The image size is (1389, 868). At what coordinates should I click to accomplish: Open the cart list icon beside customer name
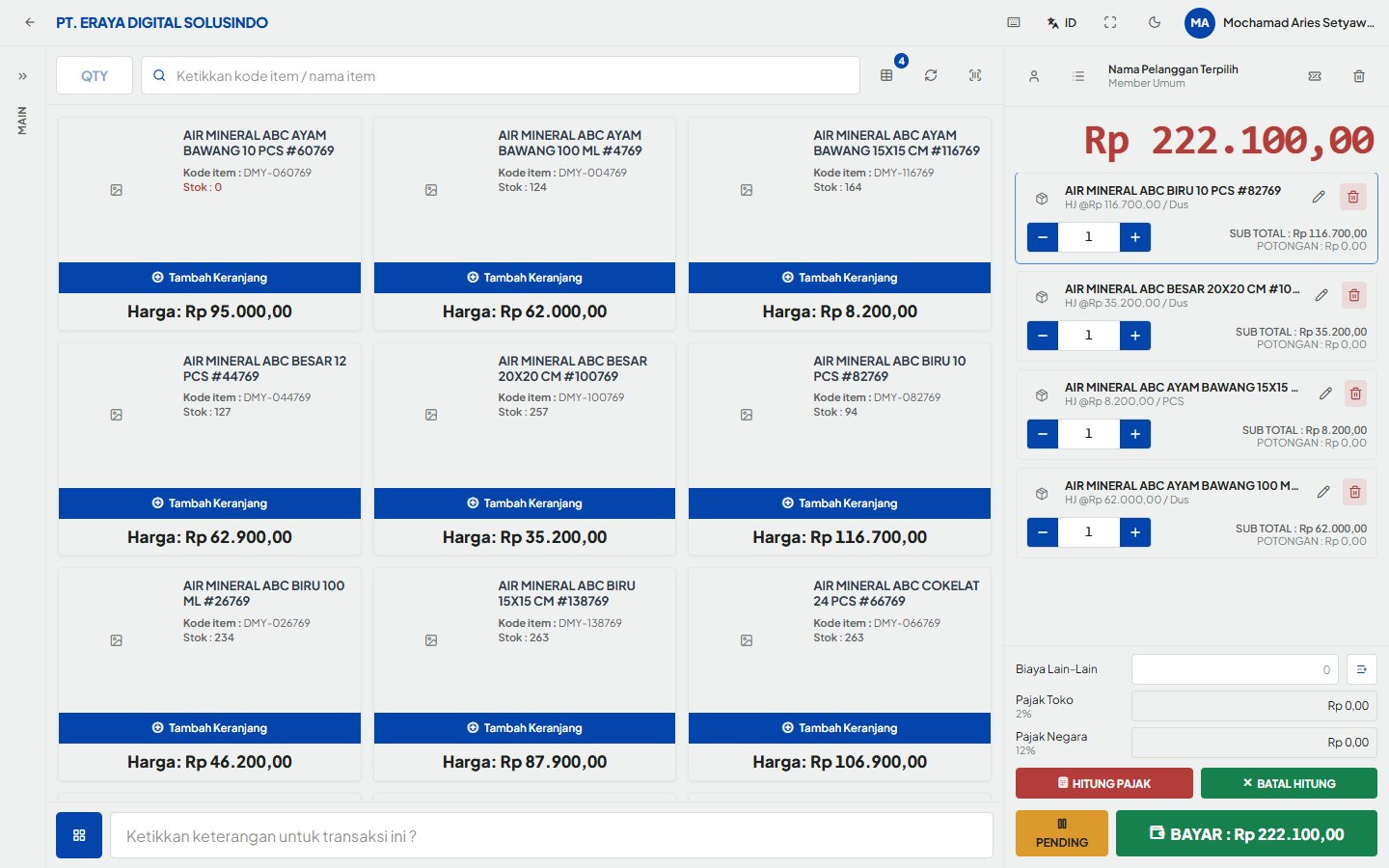(x=1078, y=76)
